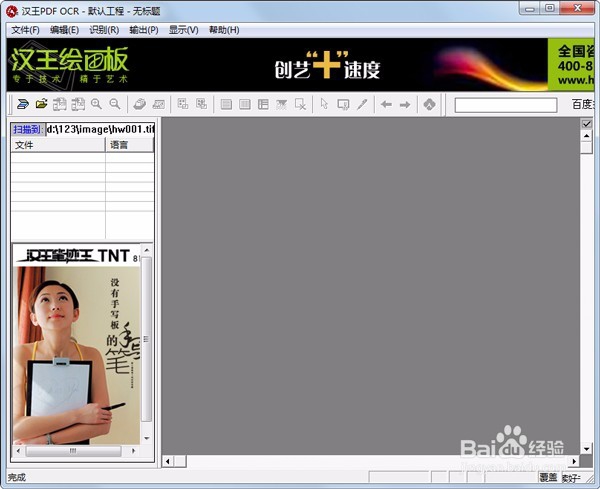Click the thumbnail horizontal scrollbar handle

click(73, 451)
